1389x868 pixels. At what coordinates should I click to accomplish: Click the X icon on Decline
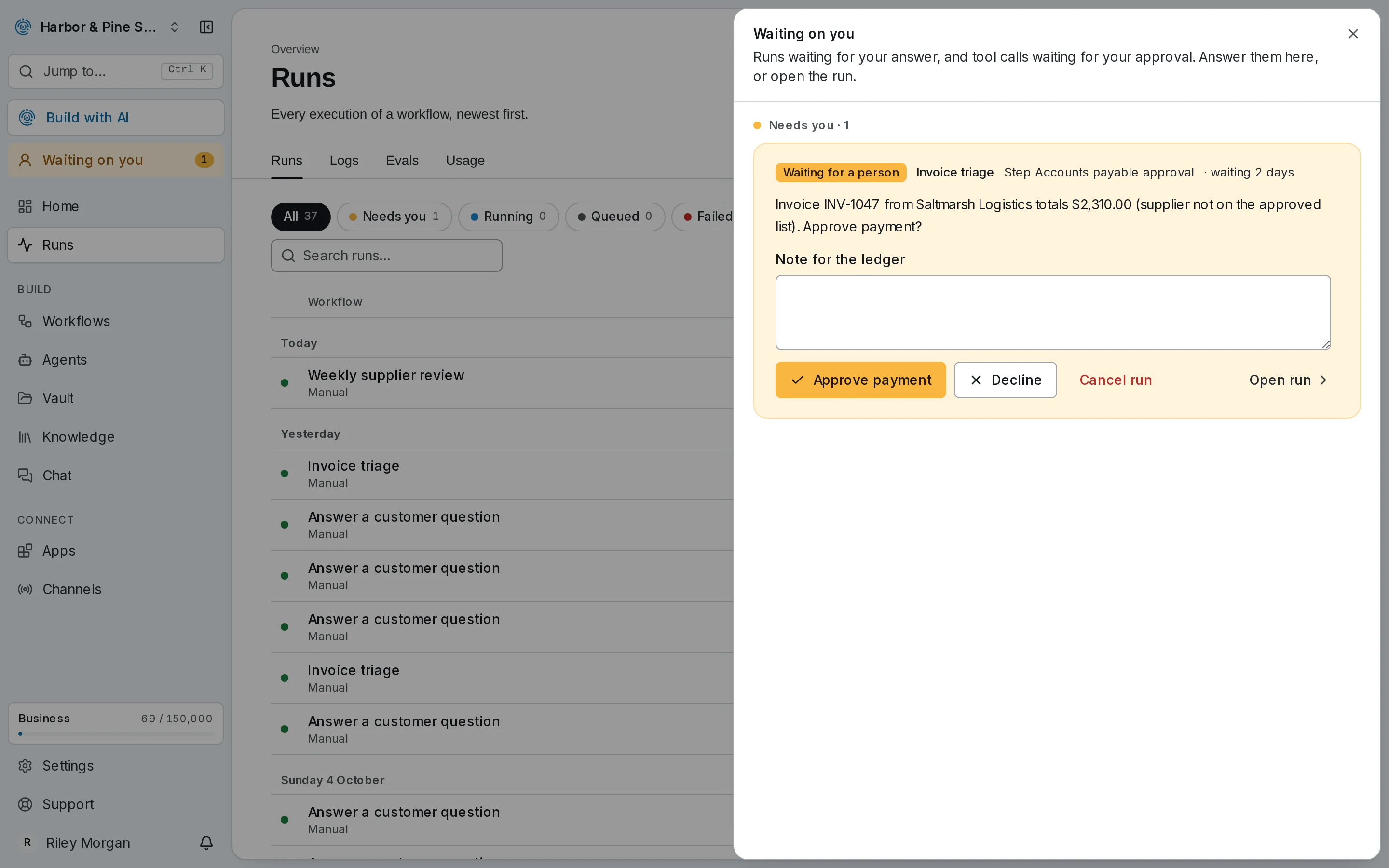point(976,380)
